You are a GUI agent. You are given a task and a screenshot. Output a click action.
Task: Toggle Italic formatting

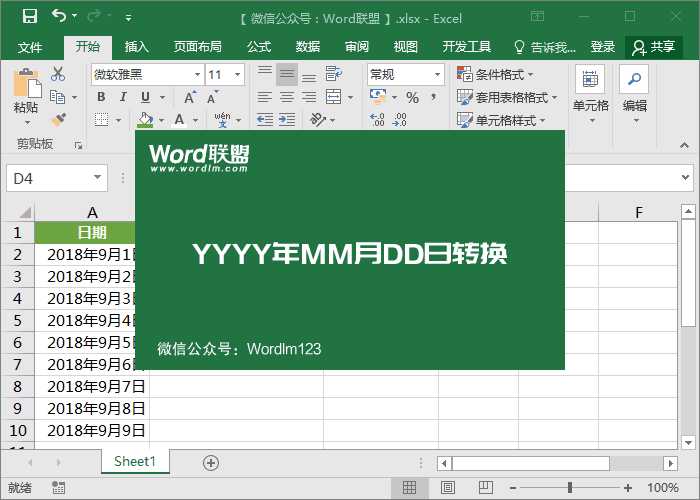(x=123, y=97)
